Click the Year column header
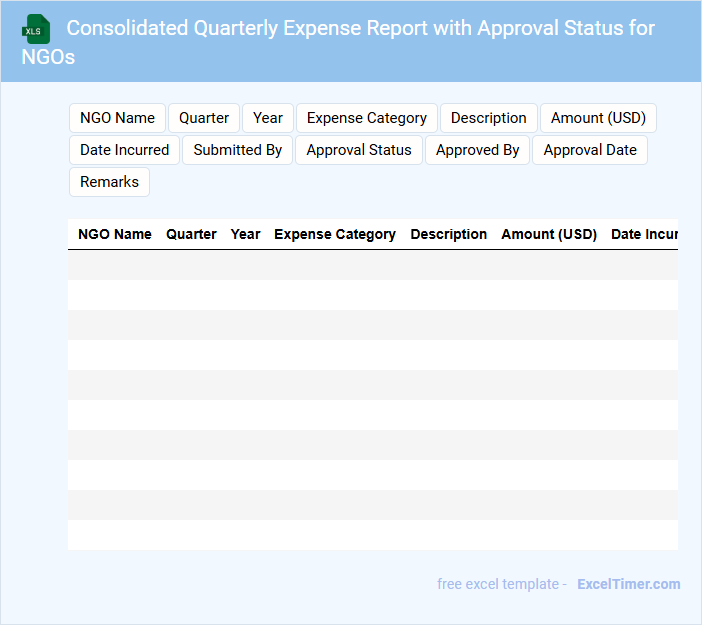Viewport: 702px width, 625px height. click(245, 234)
